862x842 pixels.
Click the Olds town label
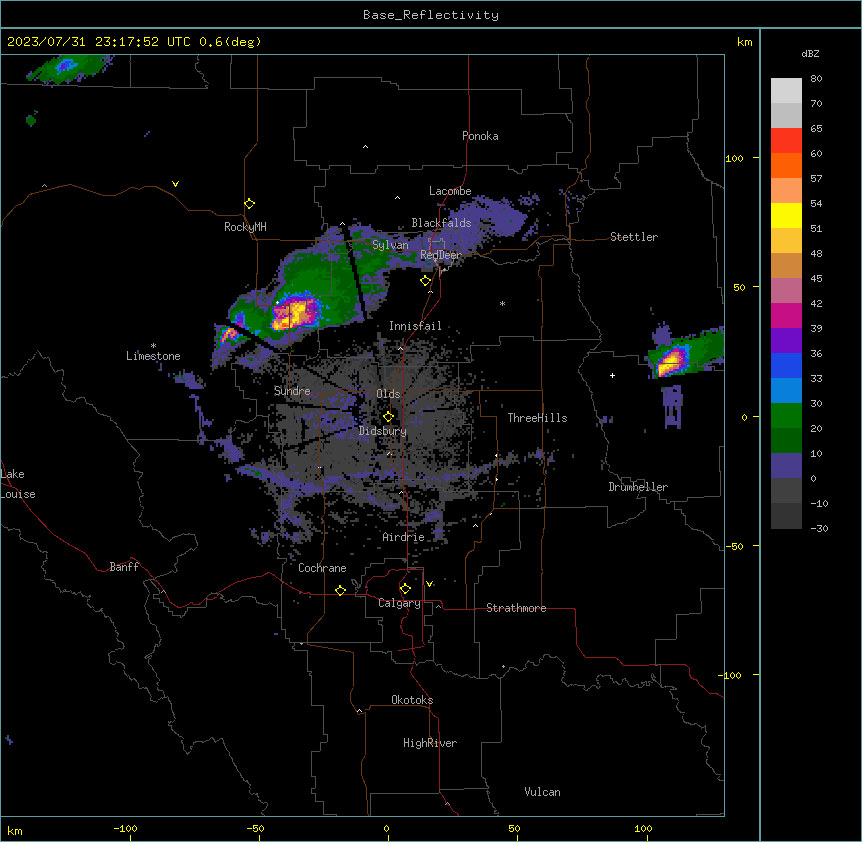(x=388, y=394)
